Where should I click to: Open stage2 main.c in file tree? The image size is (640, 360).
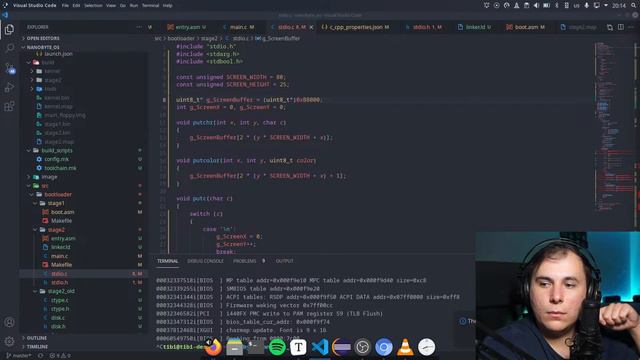pos(60,256)
